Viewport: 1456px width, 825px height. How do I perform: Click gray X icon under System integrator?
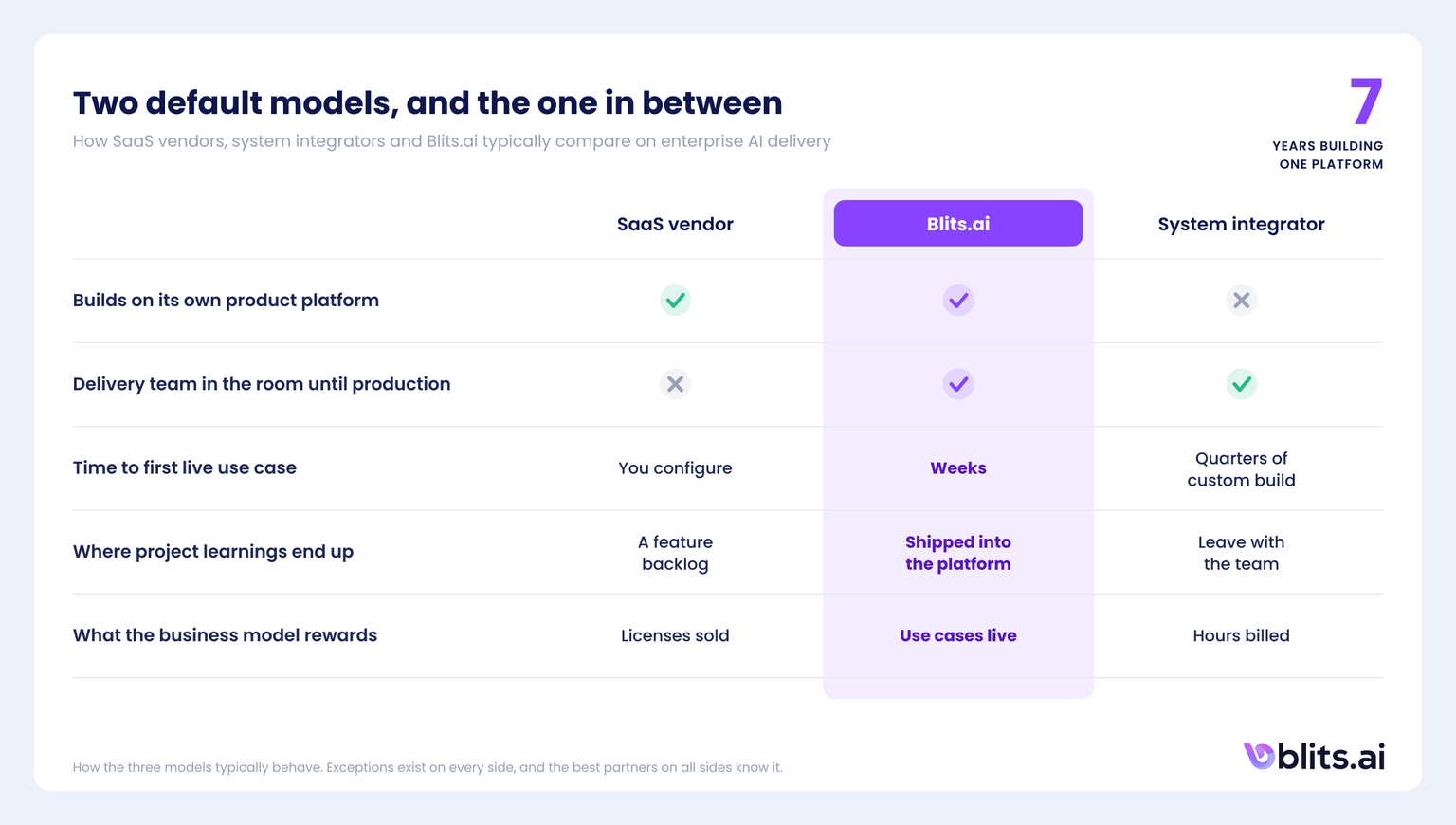click(x=1241, y=301)
